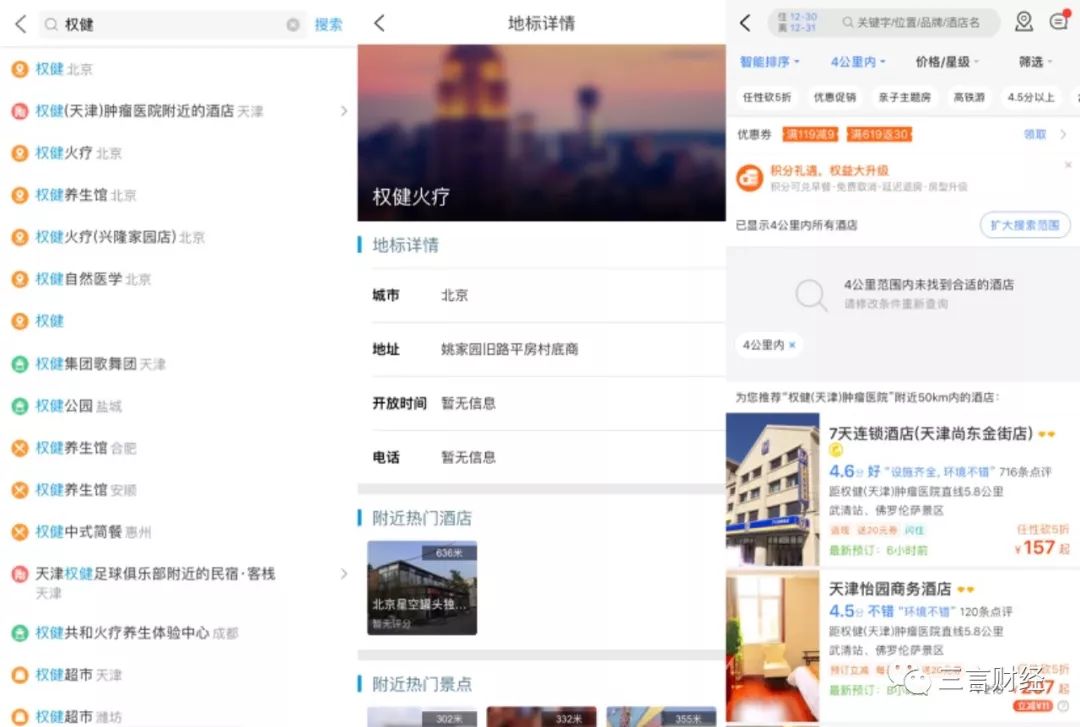1080x727 pixels.
Task: Open the 4公里内 distance dropdown
Action: (x=858, y=62)
